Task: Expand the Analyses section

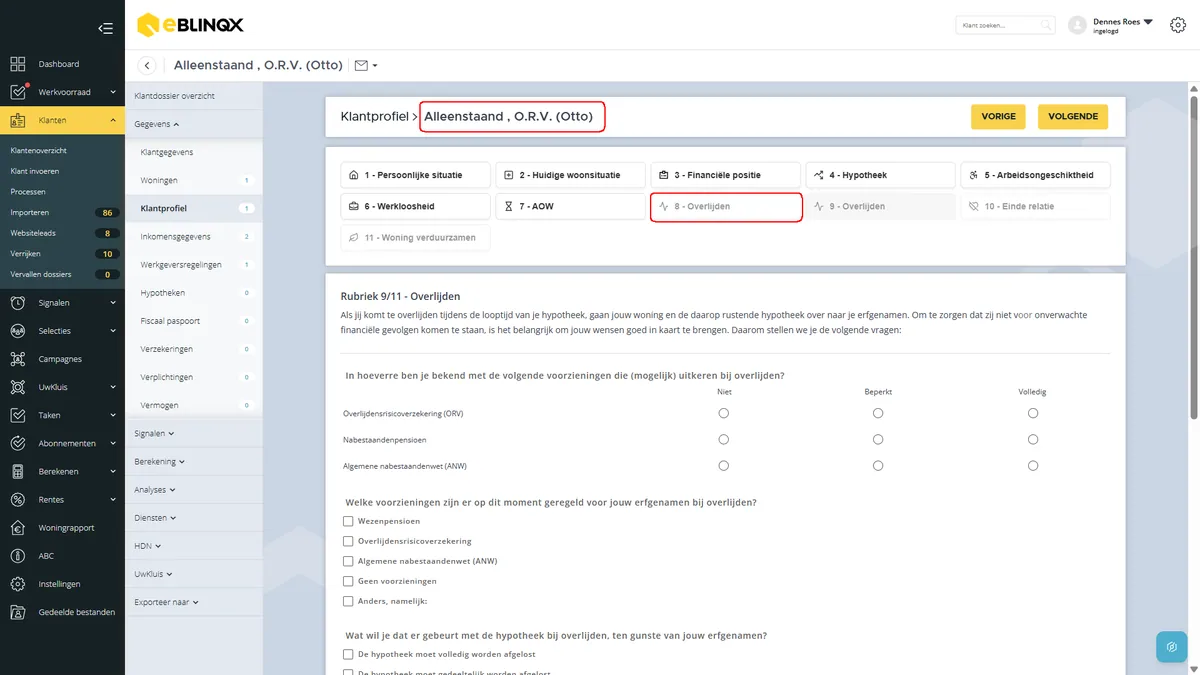Action: pos(155,490)
